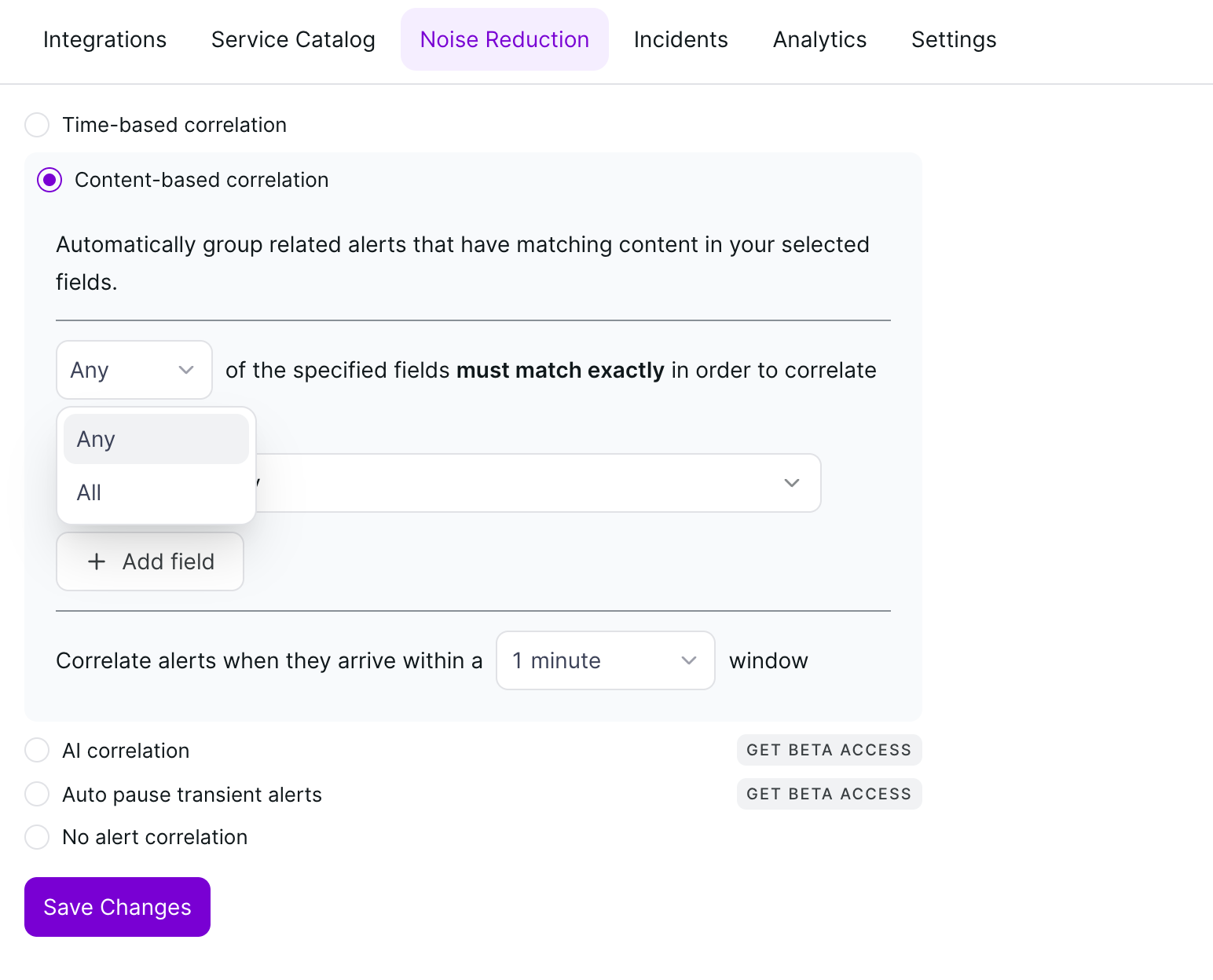Enable Auto pause transient alerts option

(37, 795)
